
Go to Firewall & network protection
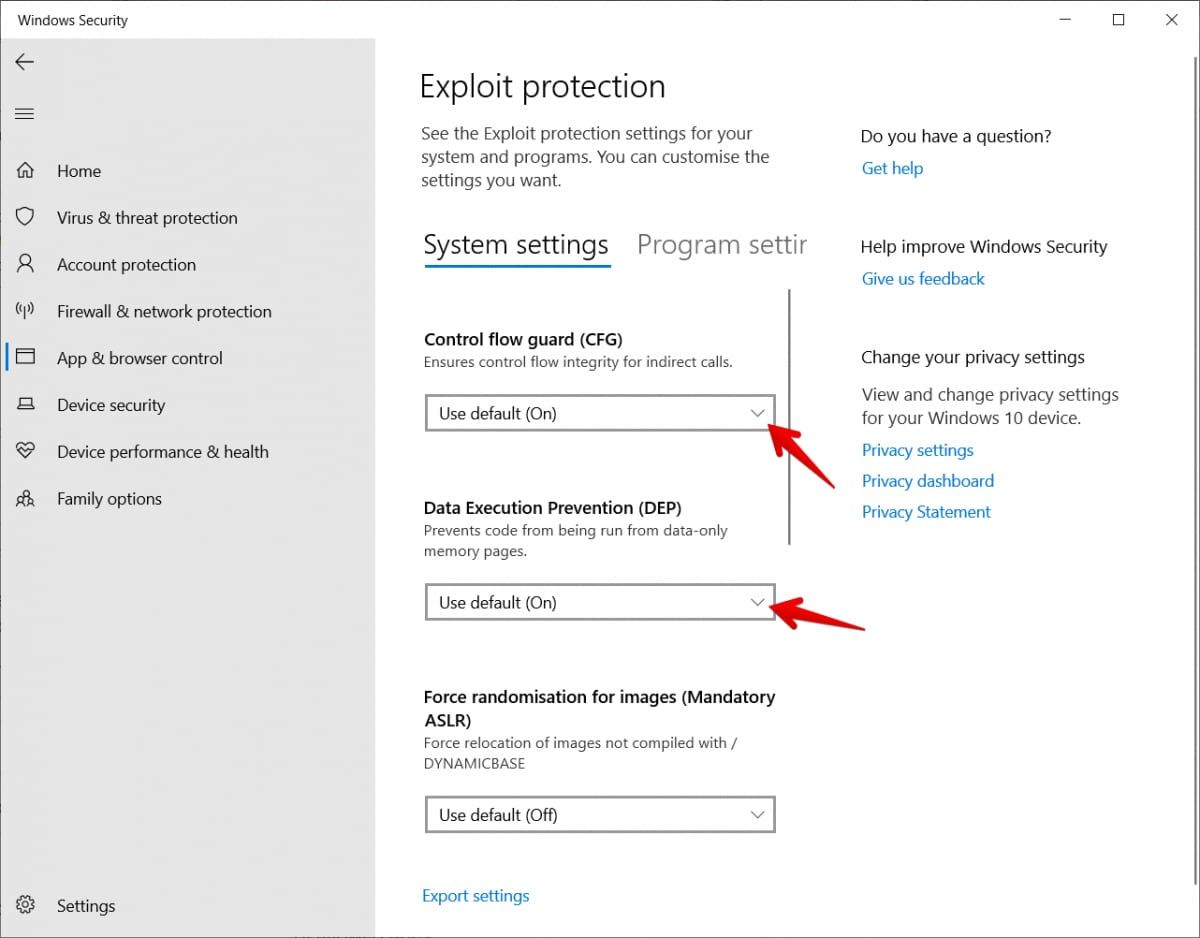(164, 311)
